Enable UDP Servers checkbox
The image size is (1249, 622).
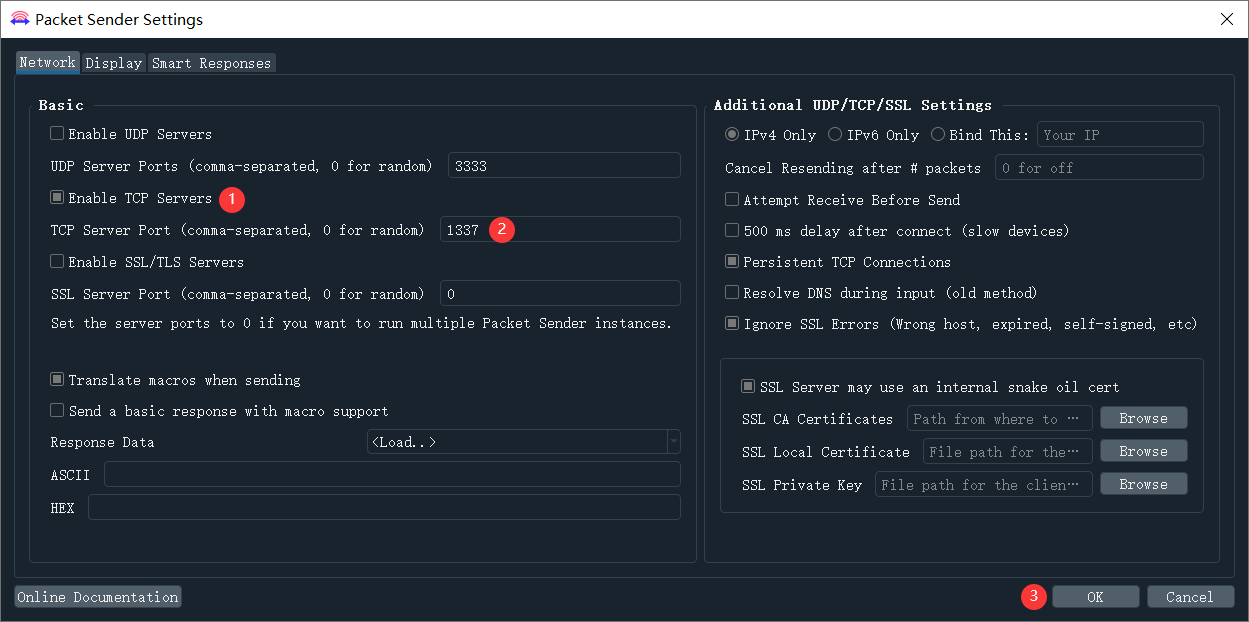point(57,134)
